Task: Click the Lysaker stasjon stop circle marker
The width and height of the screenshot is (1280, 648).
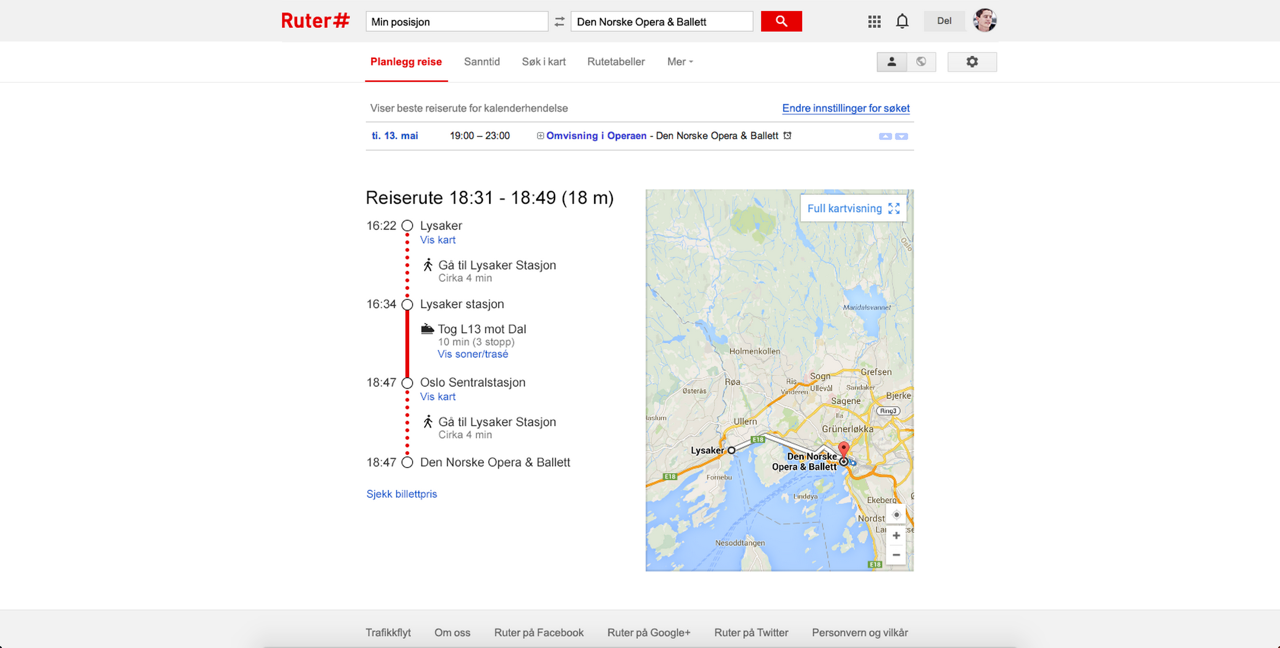Action: (x=407, y=304)
